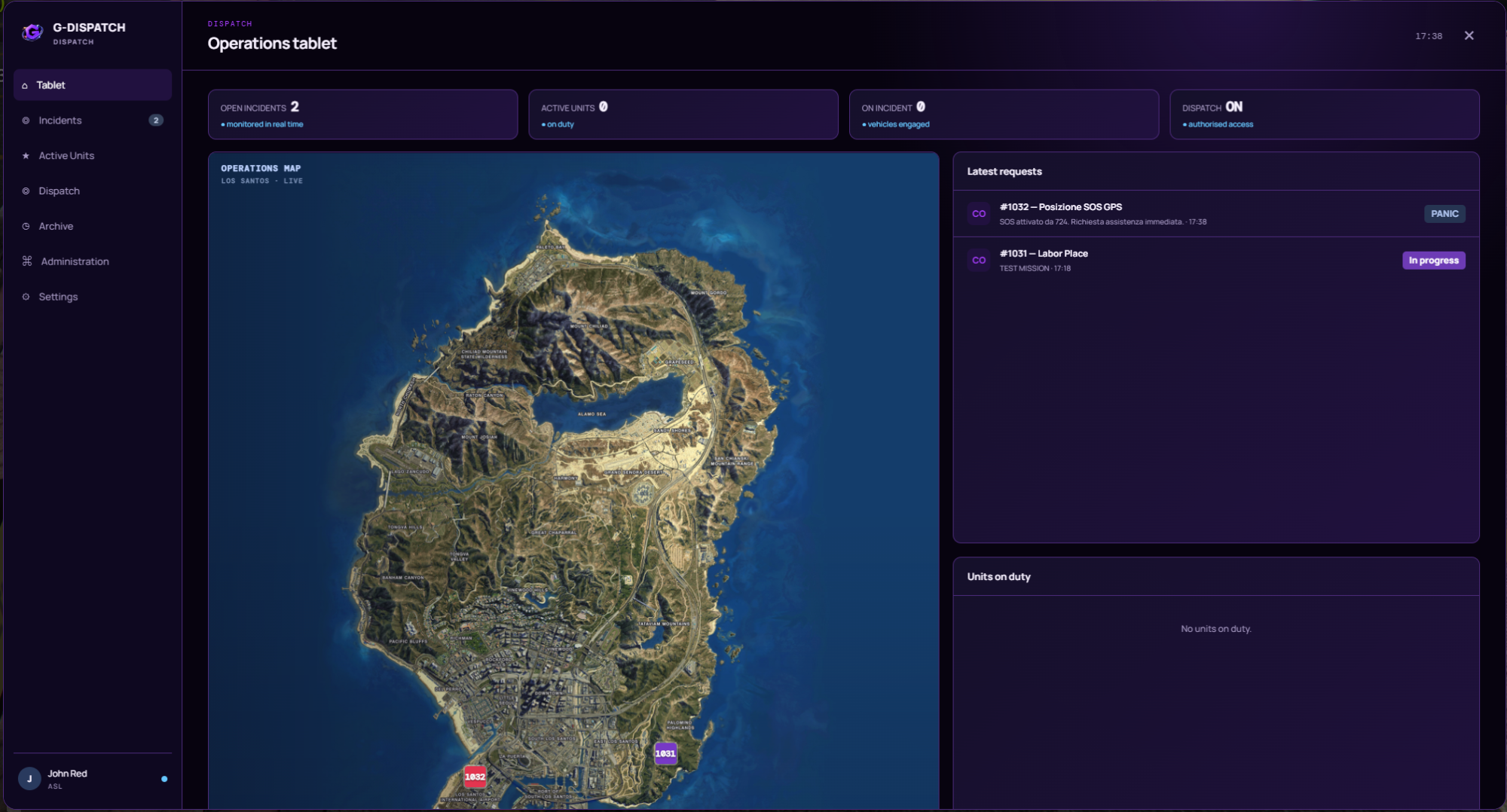1507x812 pixels.
Task: Close the Operations tablet window
Action: [x=1469, y=35]
